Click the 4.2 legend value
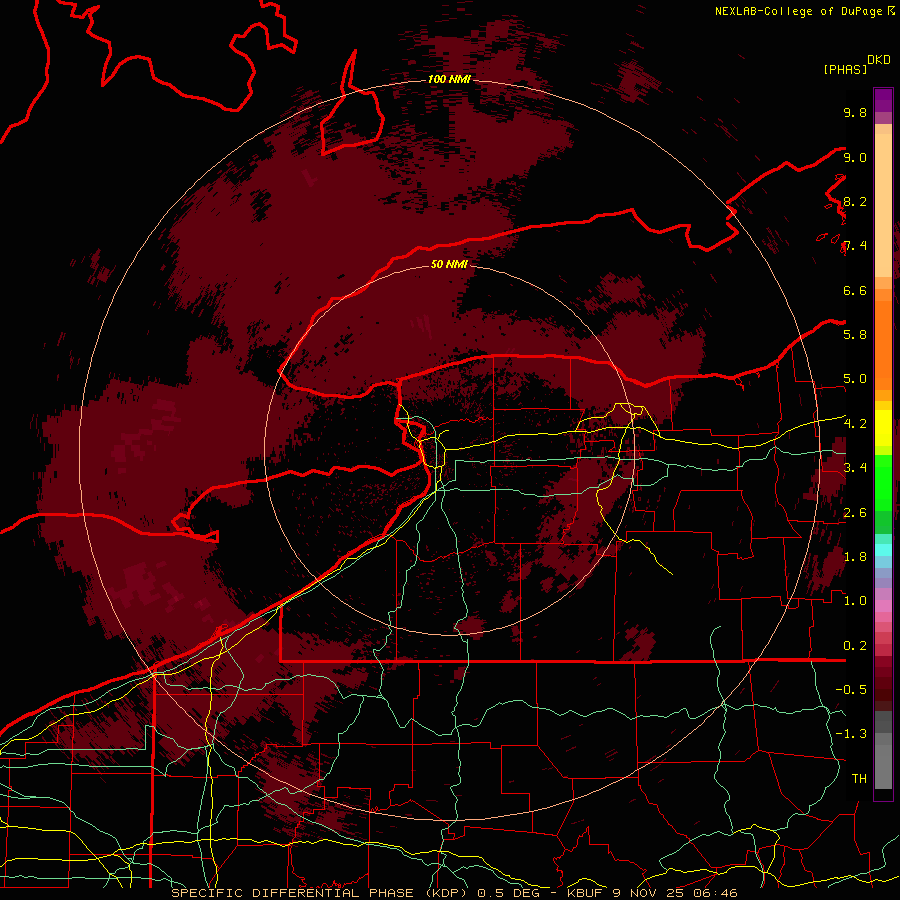This screenshot has height=900, width=900. [855, 424]
